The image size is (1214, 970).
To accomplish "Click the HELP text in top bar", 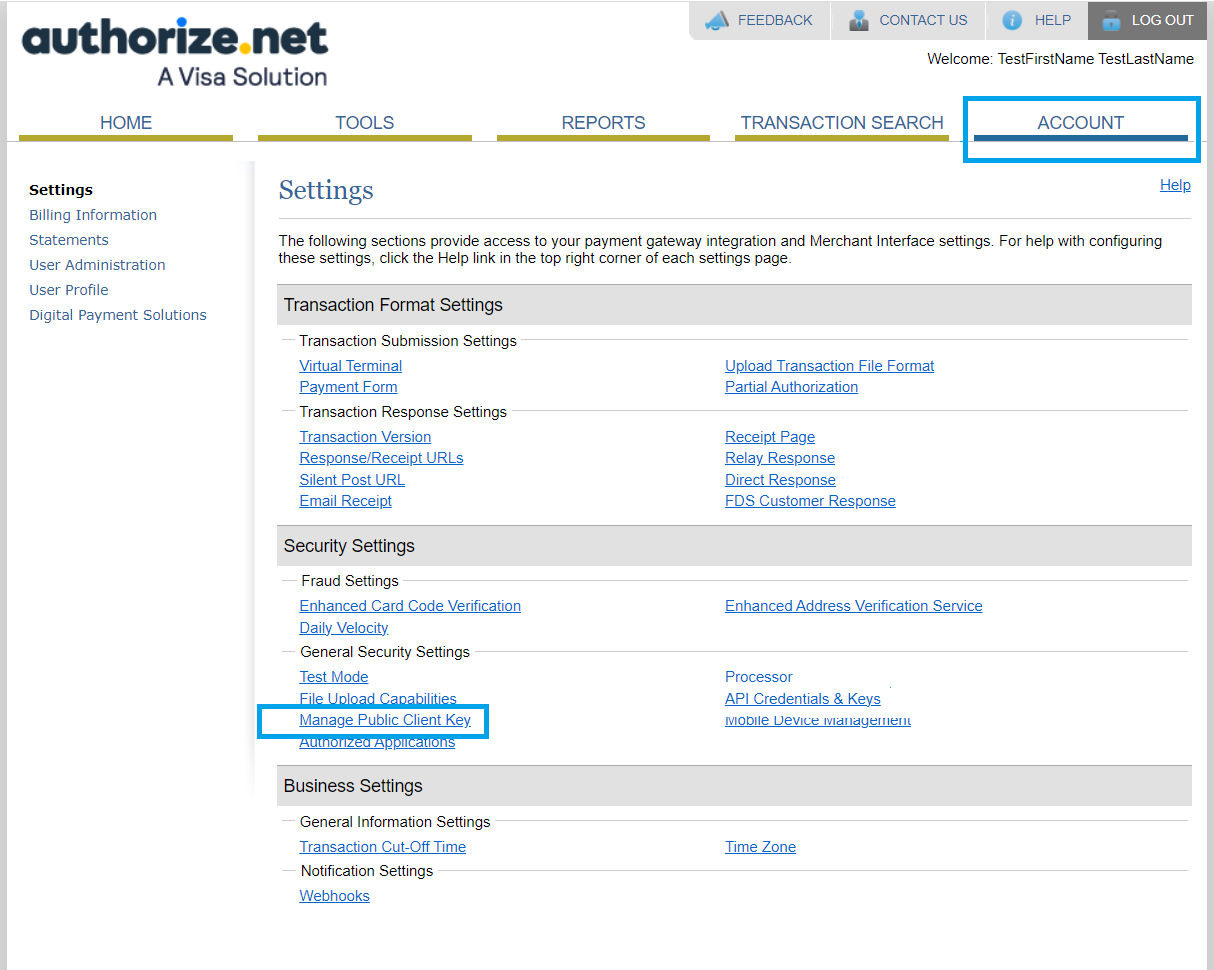I will click(1052, 20).
